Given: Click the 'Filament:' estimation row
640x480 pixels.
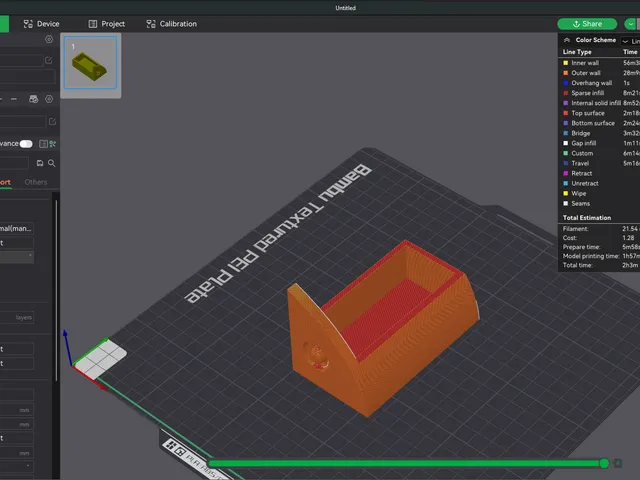Looking at the screenshot, I should pos(601,229).
